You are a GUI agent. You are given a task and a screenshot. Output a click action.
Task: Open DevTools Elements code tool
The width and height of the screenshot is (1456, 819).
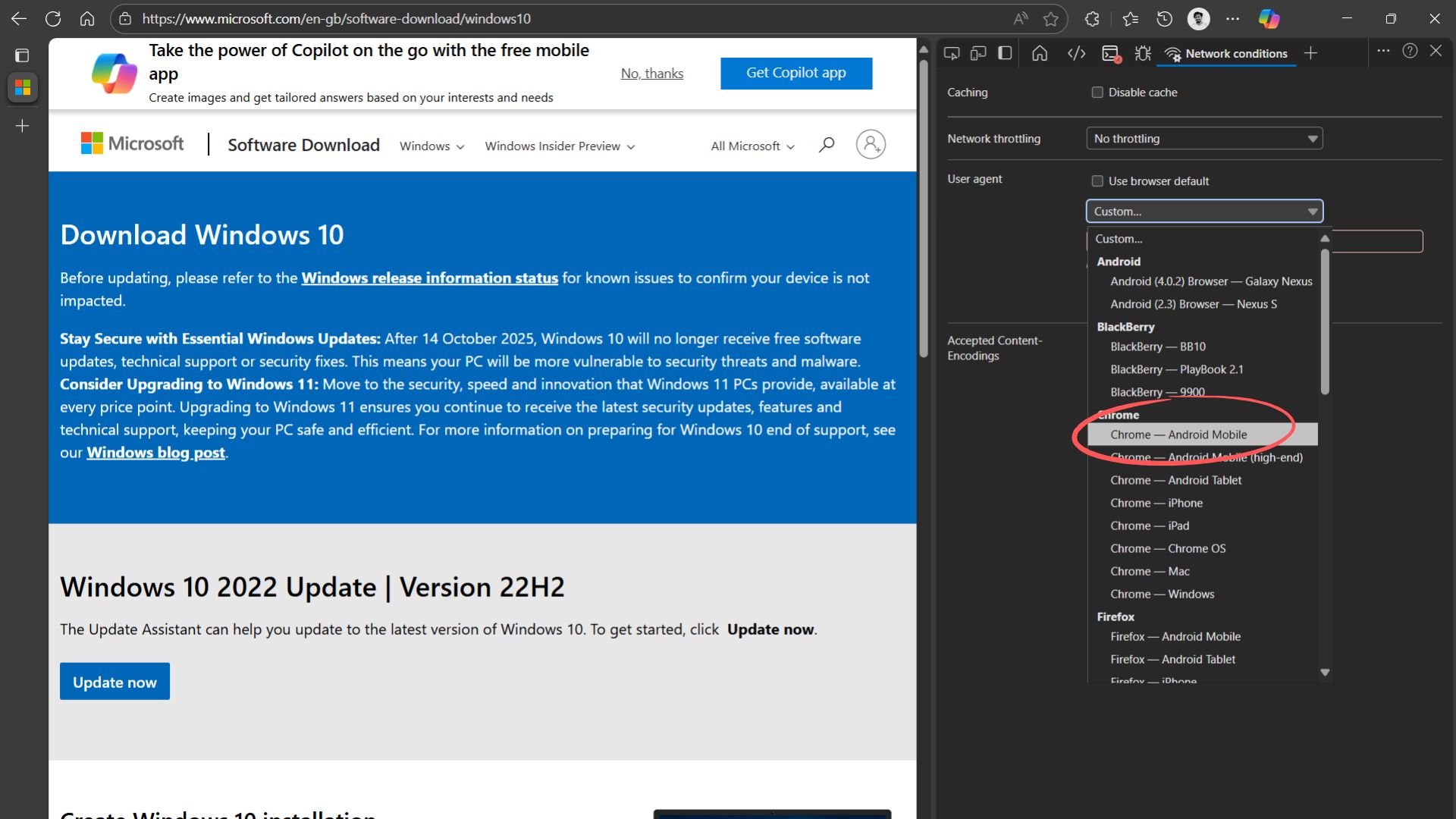[1076, 53]
